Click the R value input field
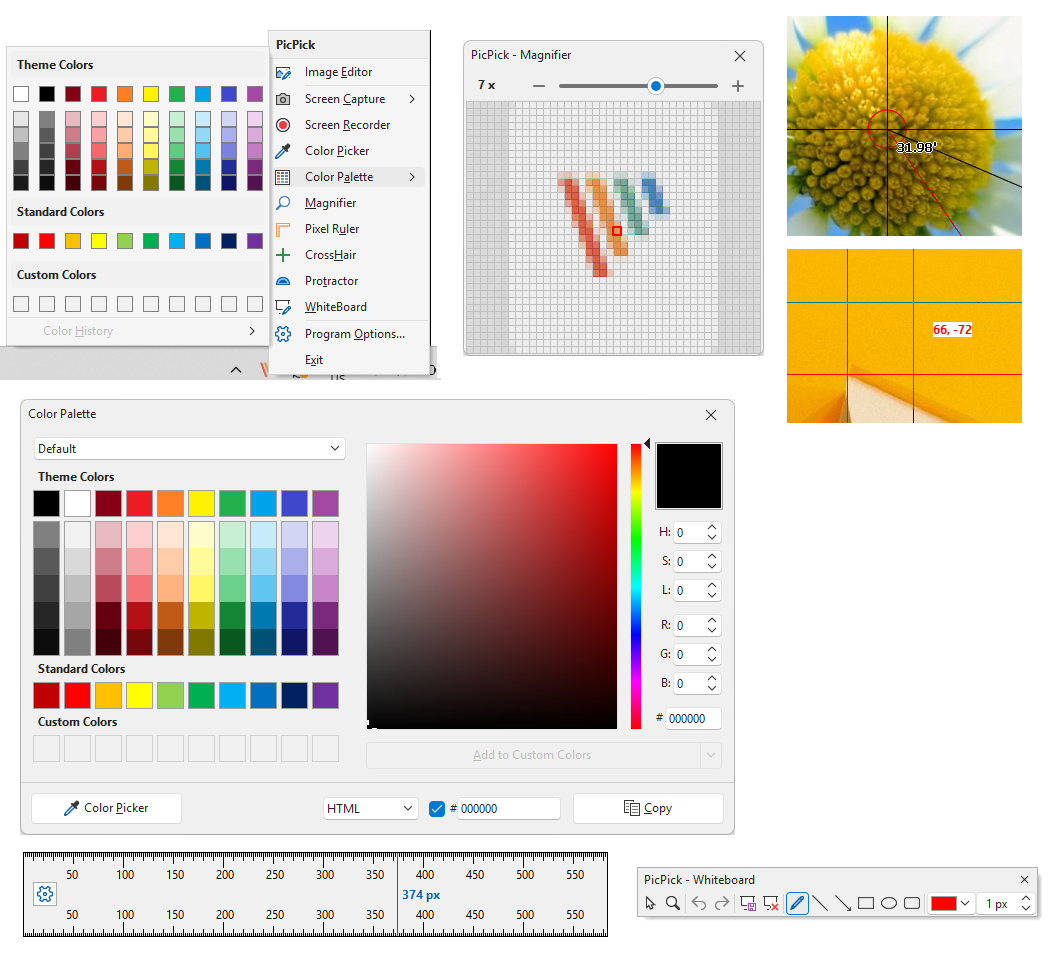The height and width of the screenshot is (957, 1058). pyautogui.click(x=690, y=626)
